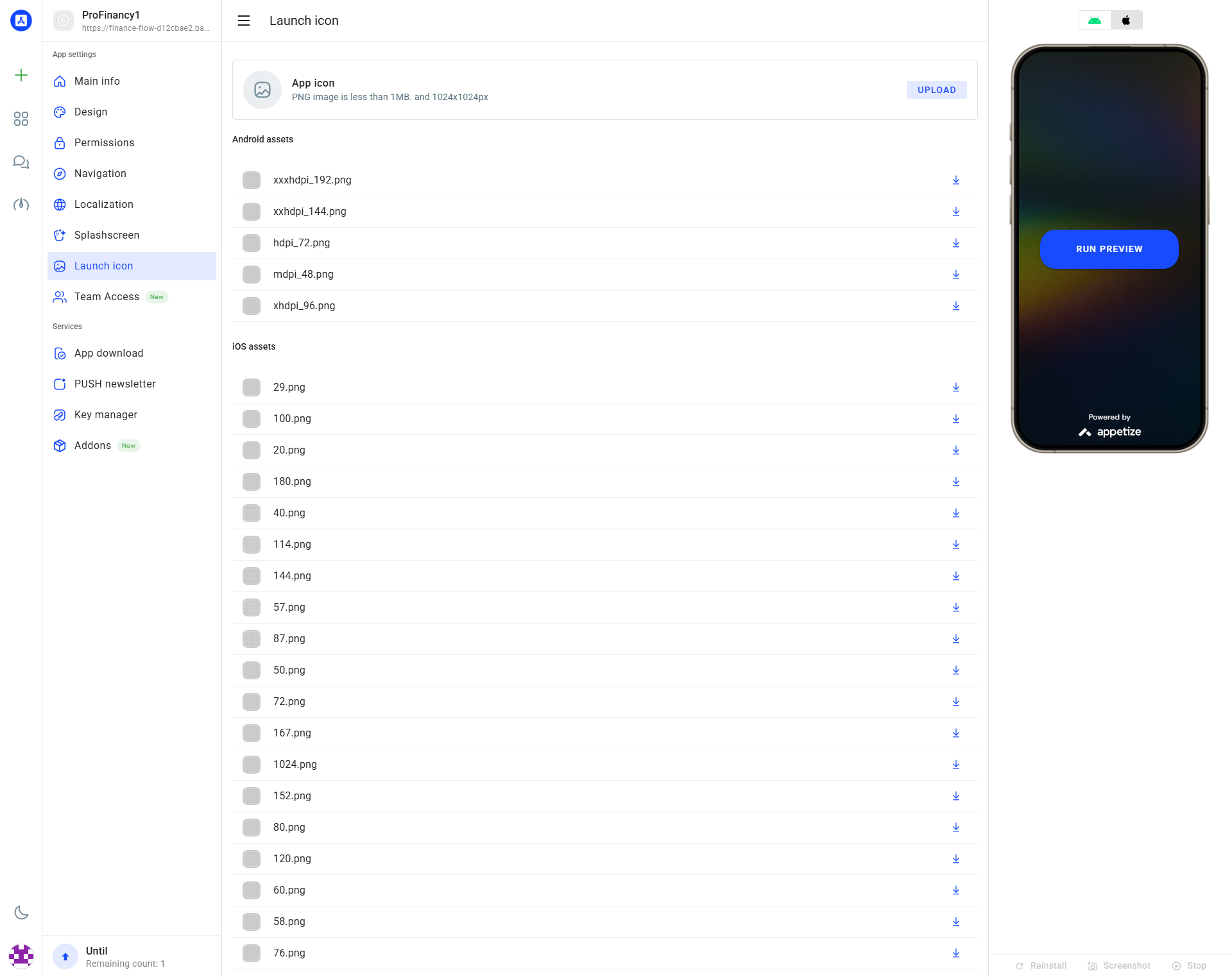Open the user avatar at bottom left
Viewport: 1232px width, 977px height.
pos(21,956)
